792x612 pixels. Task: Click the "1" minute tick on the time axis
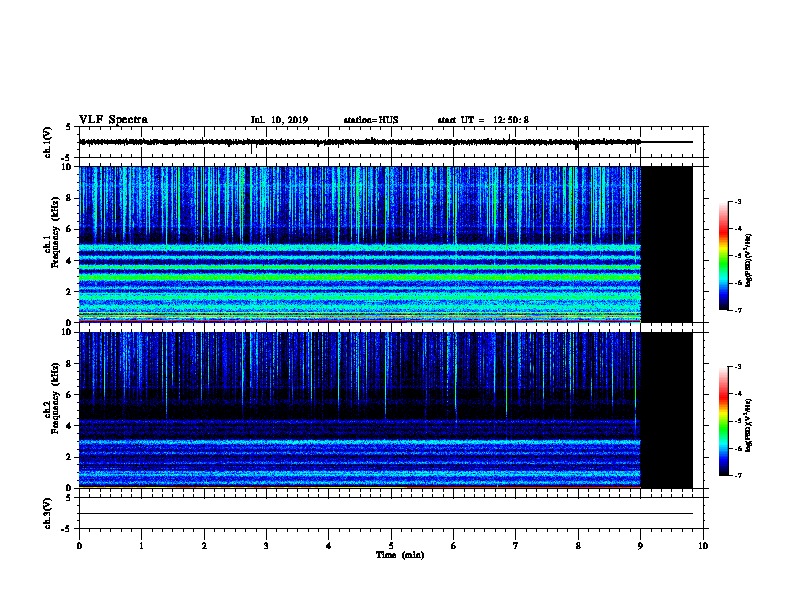click(x=141, y=546)
